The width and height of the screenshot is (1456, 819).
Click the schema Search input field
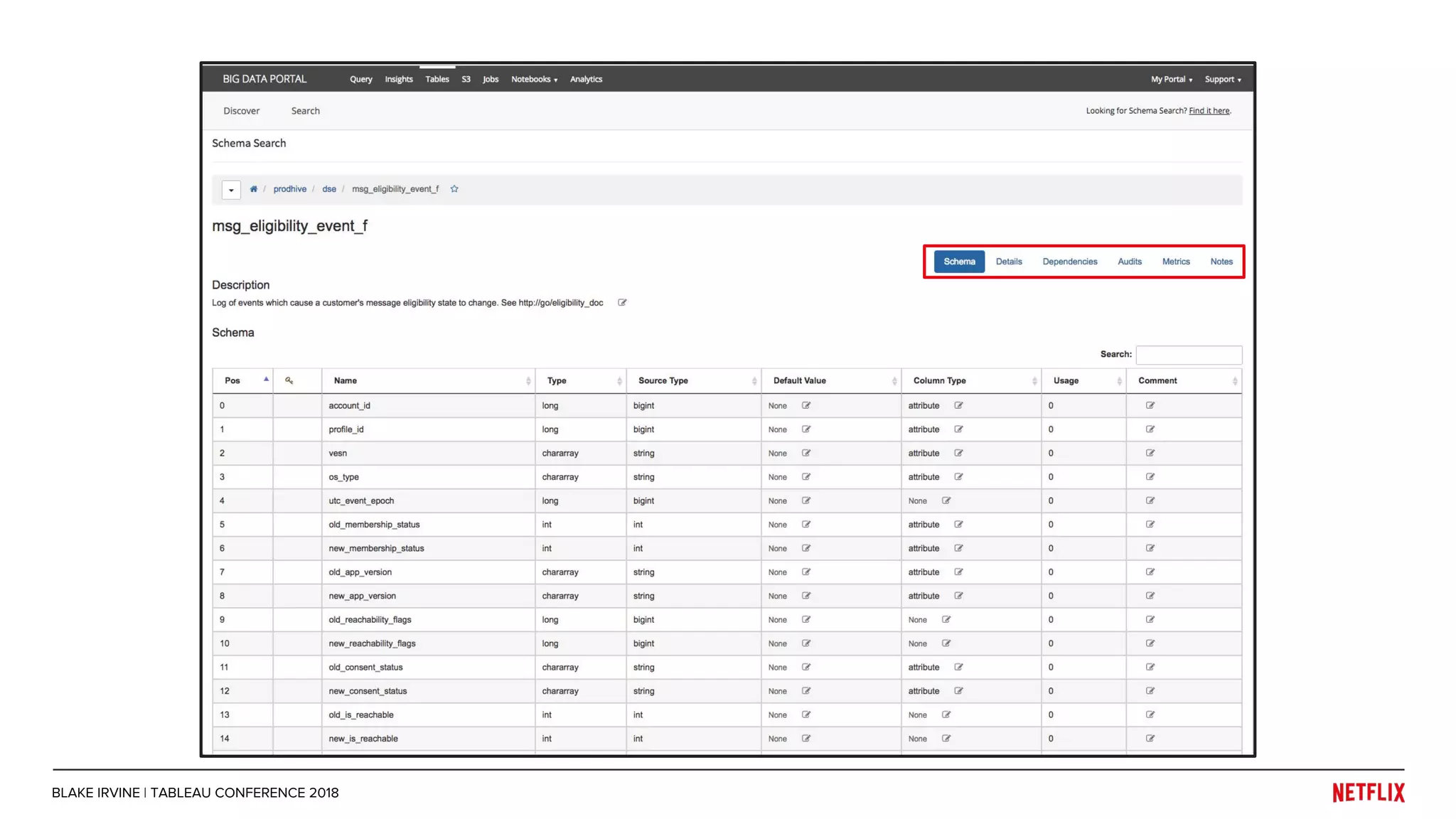click(x=1188, y=354)
